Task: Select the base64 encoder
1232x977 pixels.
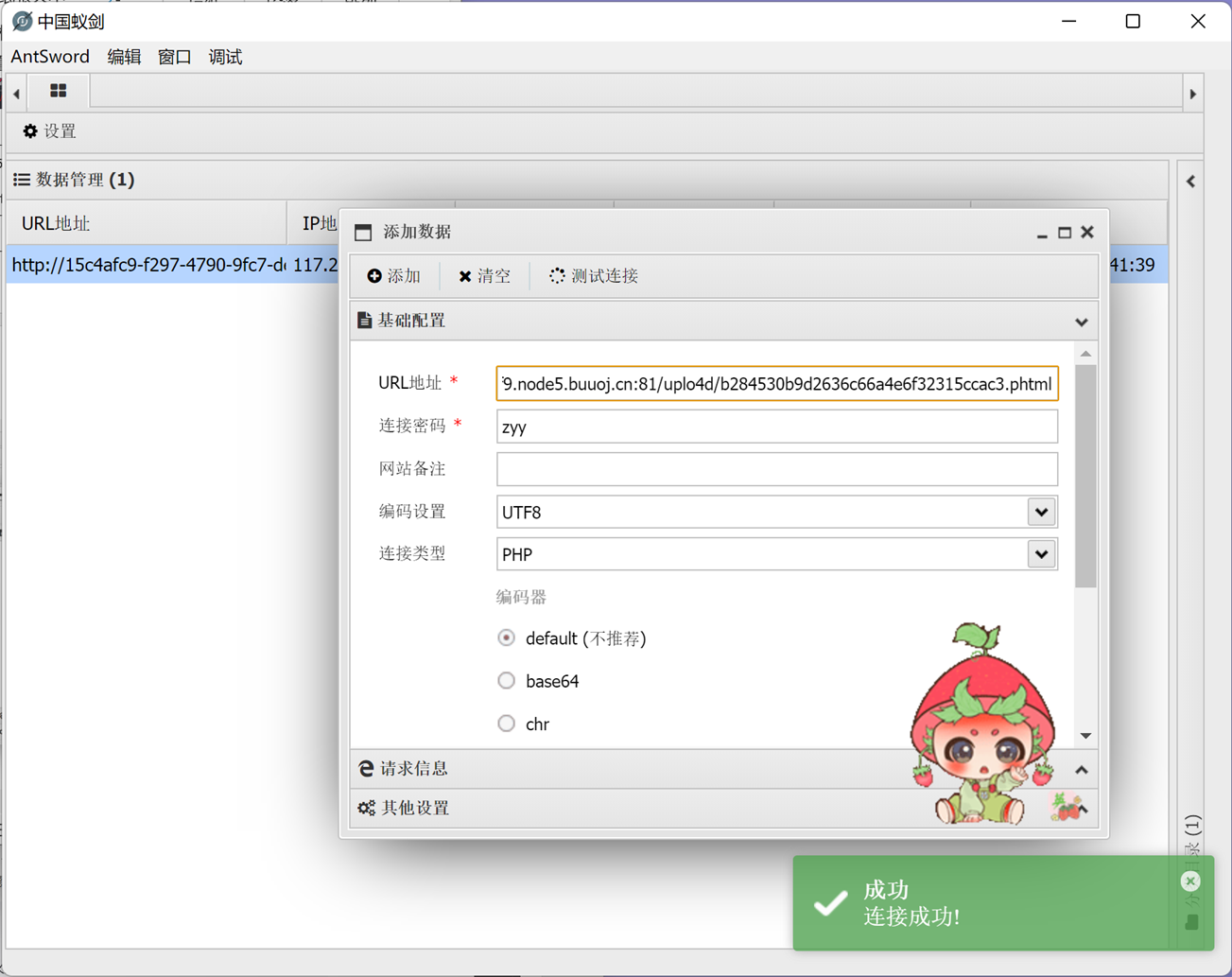Action: (x=506, y=680)
